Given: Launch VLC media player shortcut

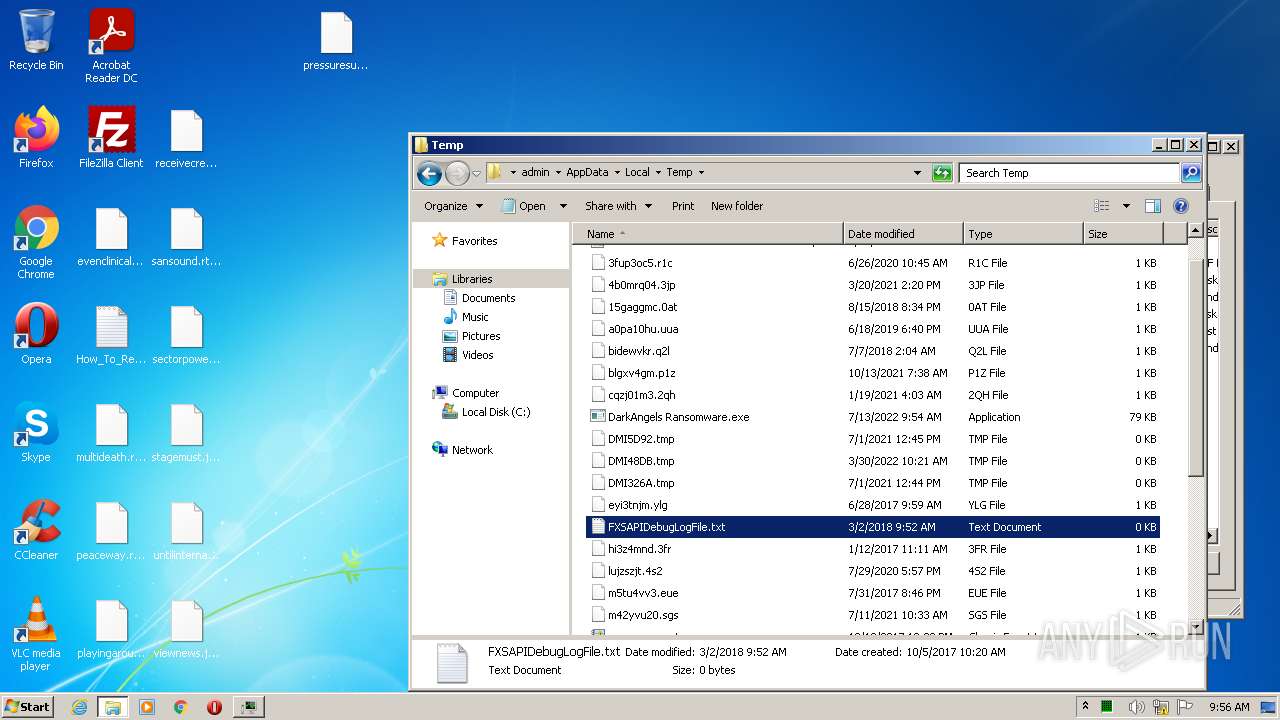Looking at the screenshot, I should [36, 635].
